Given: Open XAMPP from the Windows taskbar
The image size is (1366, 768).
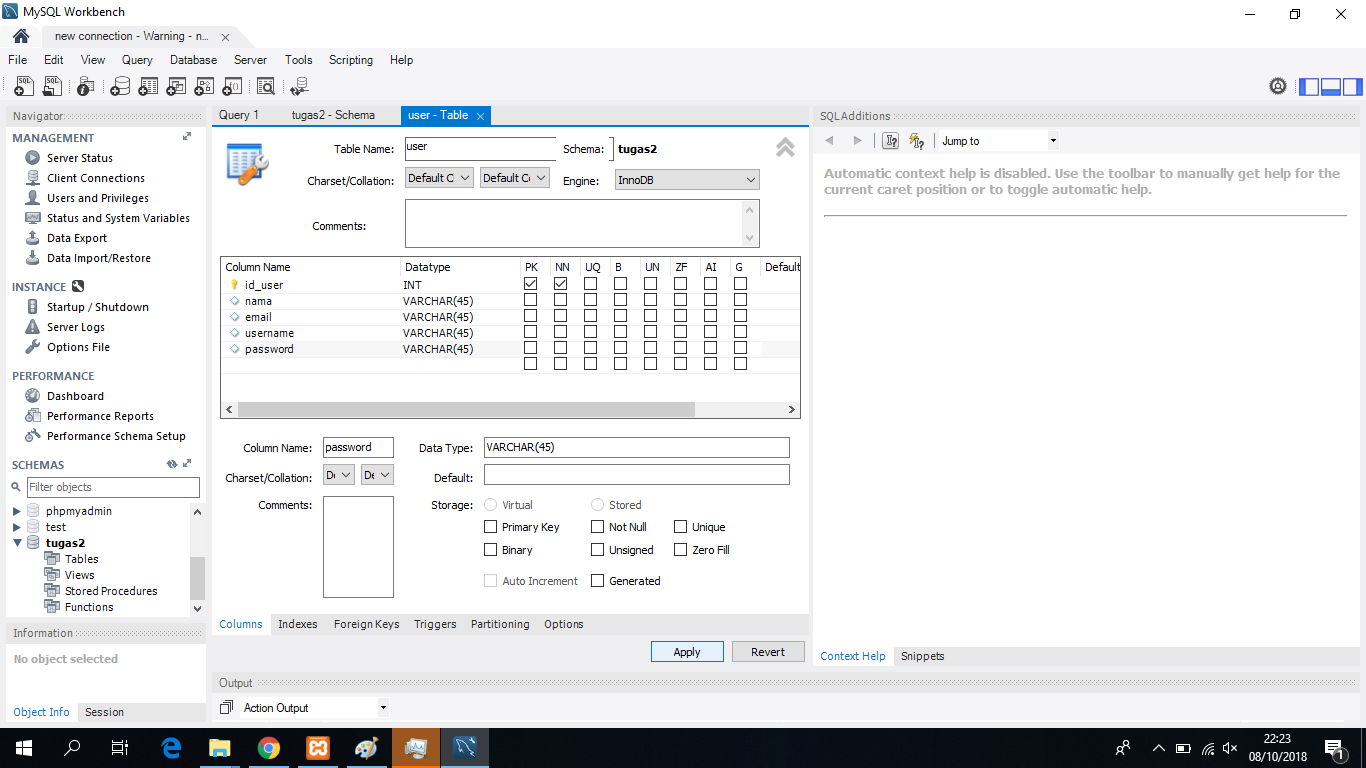Looking at the screenshot, I should tap(317, 747).
